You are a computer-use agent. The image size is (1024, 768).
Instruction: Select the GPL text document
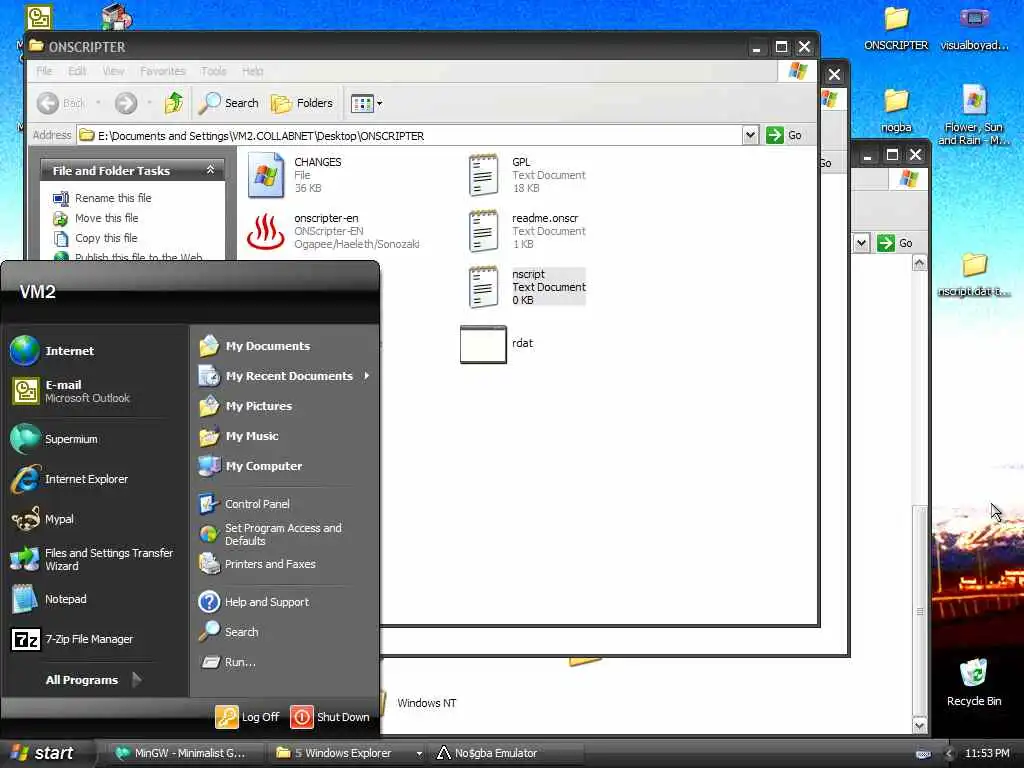click(x=484, y=175)
